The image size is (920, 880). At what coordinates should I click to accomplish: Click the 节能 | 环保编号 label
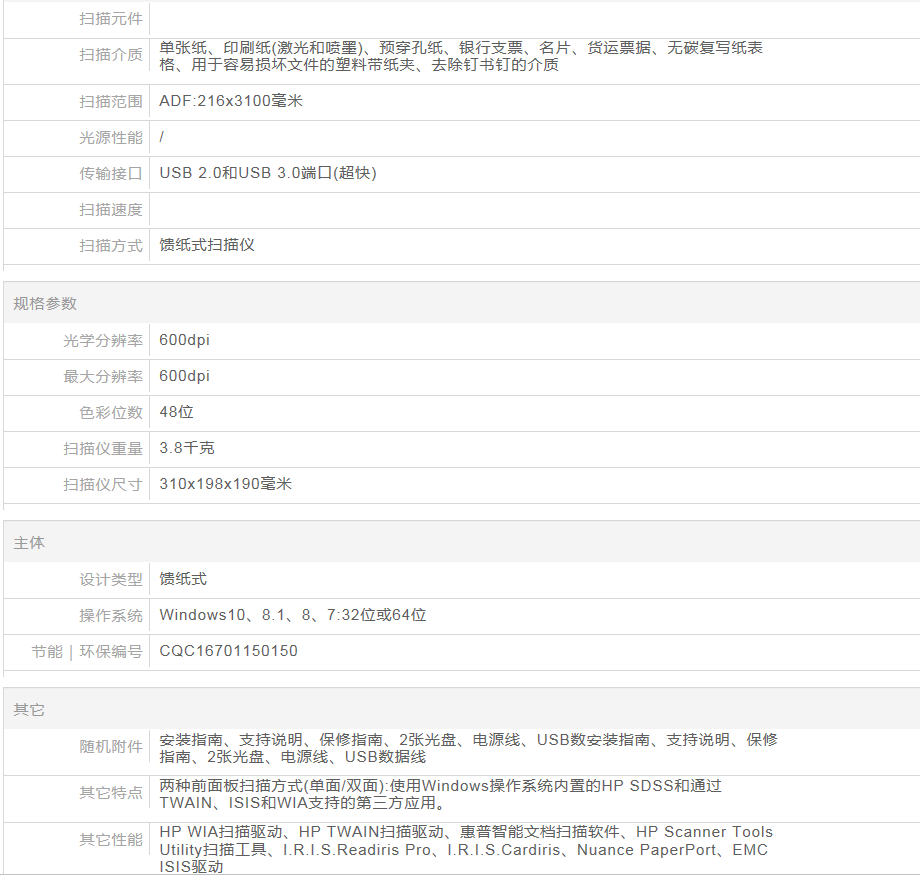(87, 652)
